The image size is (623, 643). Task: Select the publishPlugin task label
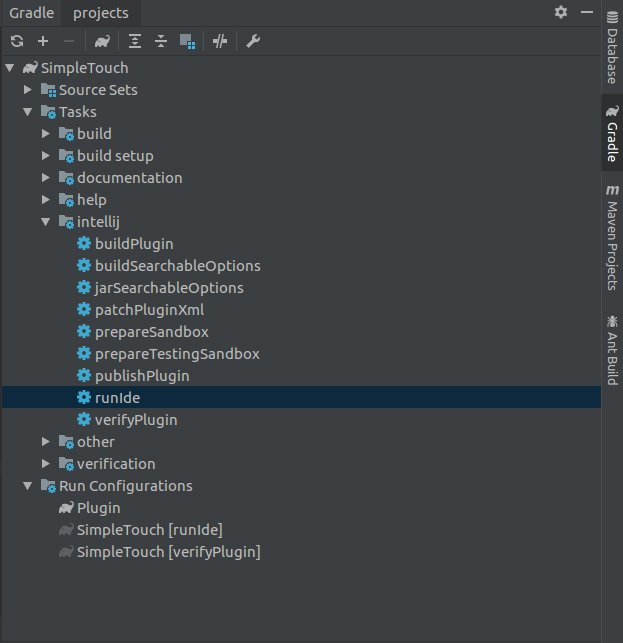[x=142, y=376]
